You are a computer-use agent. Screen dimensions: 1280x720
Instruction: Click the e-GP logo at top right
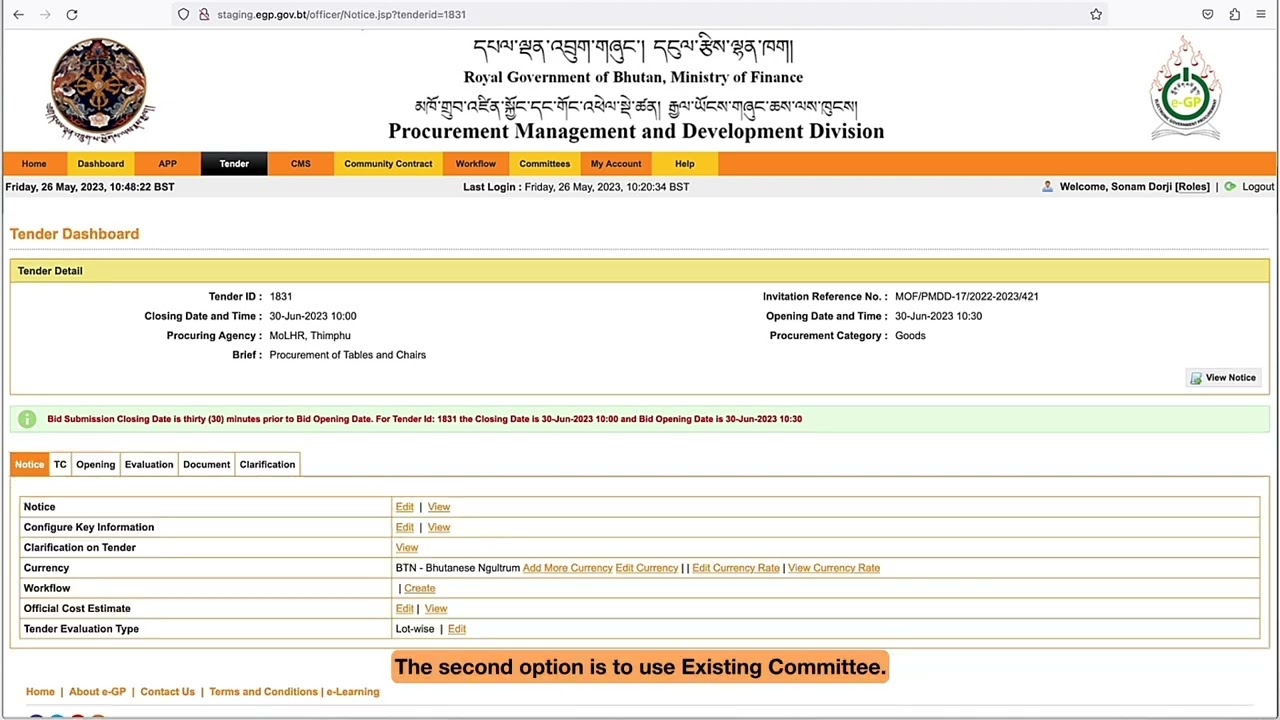[x=1185, y=88]
